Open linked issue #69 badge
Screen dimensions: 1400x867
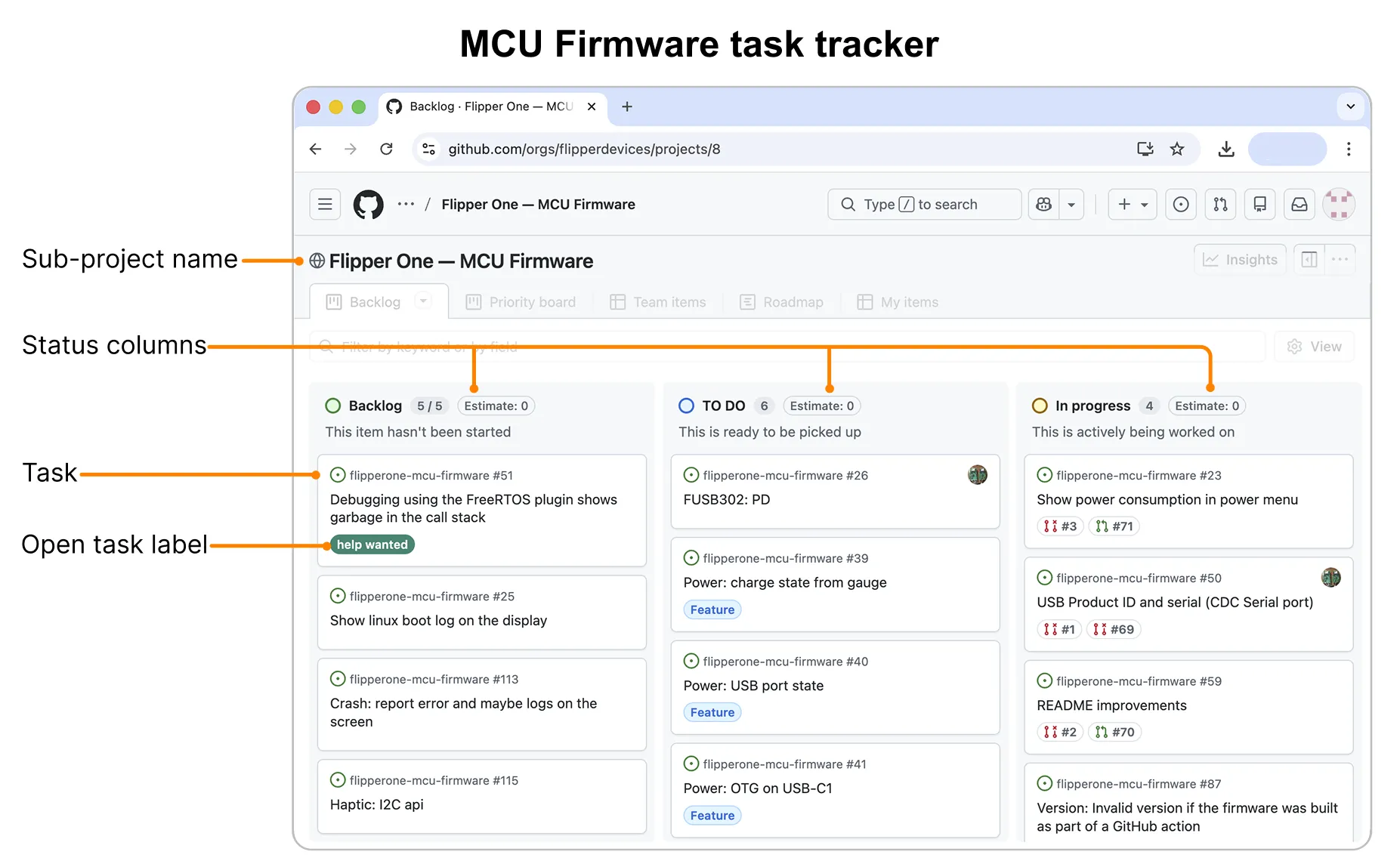coord(1114,629)
